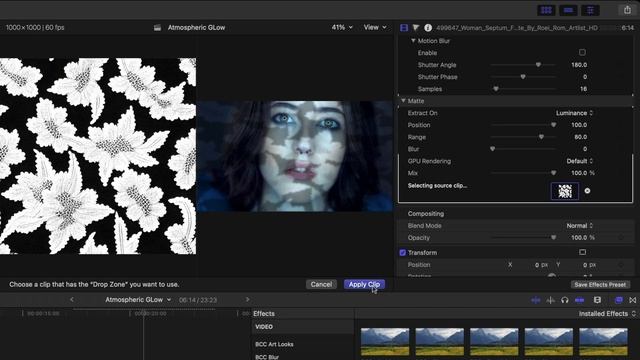Screen dimensions: 640x360
Task: Open the viewer View menu
Action: click(375, 27)
